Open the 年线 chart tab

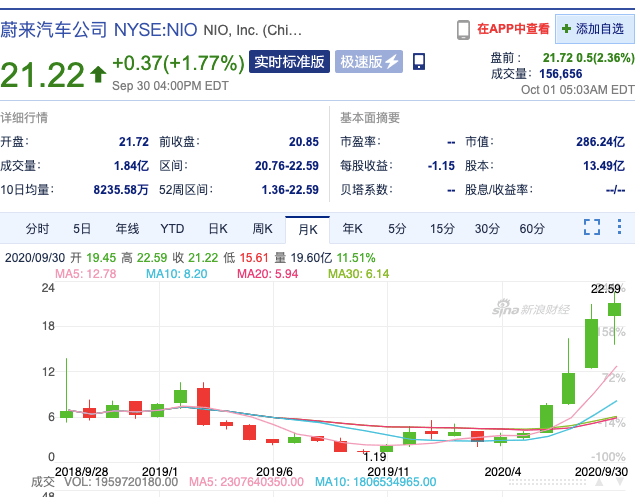[127, 228]
